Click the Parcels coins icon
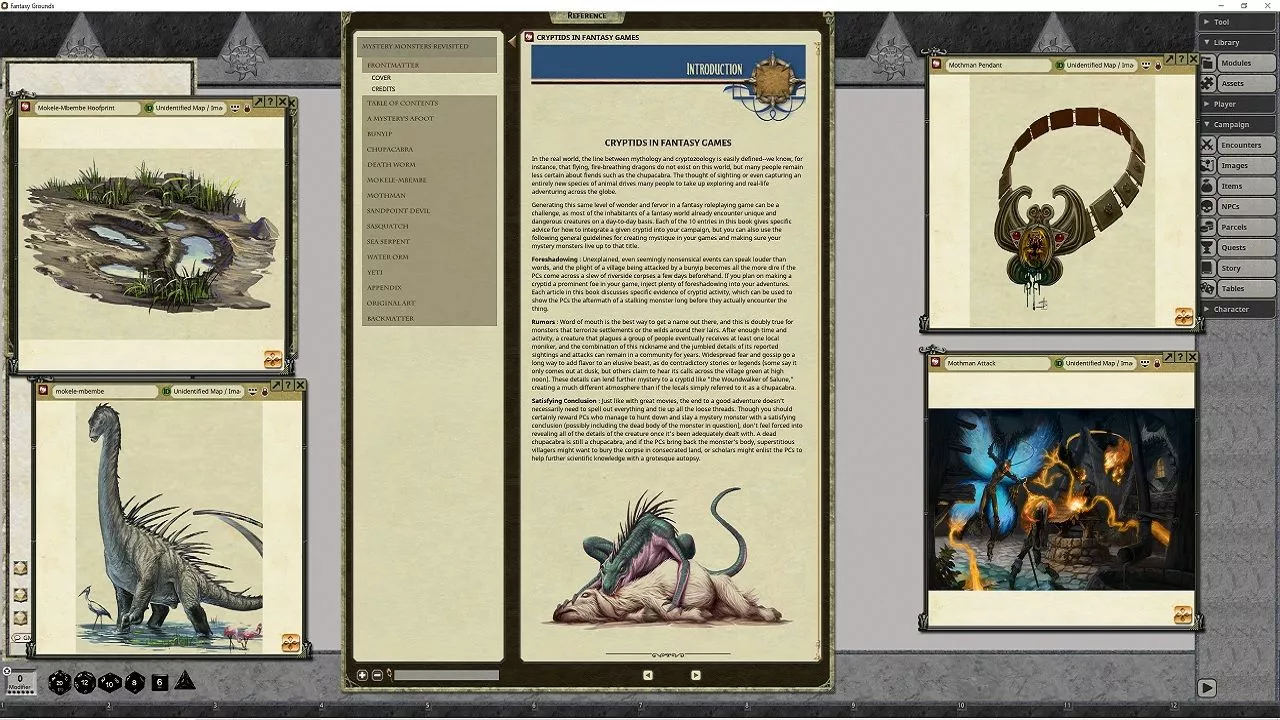Viewport: 1280px width, 720px height. [1208, 227]
